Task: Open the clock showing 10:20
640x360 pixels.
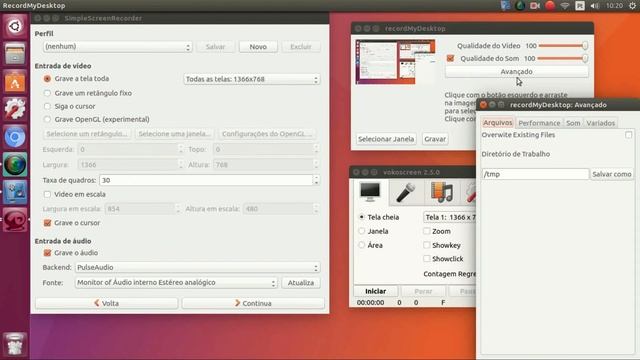Action: [614, 6]
